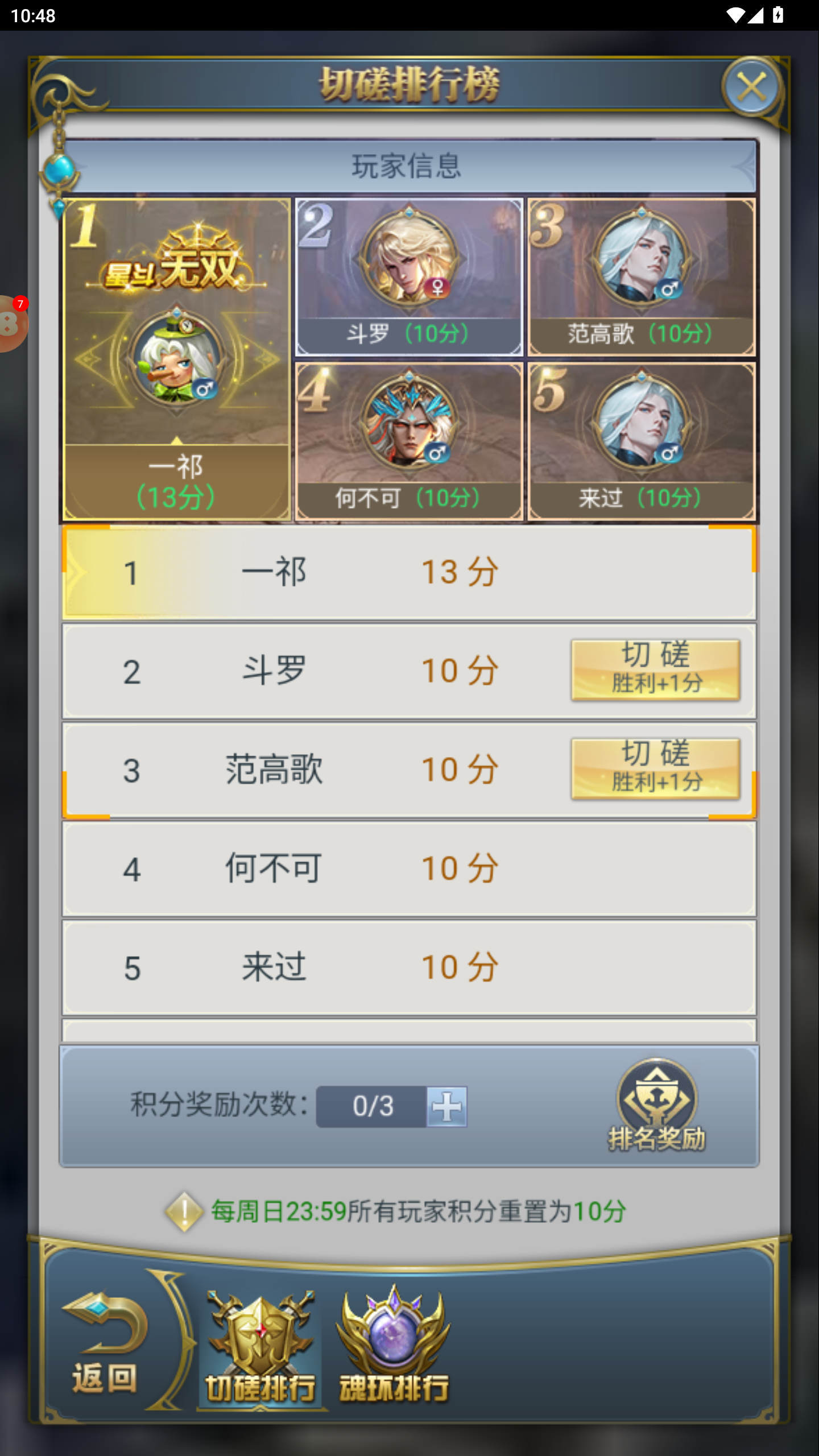Close the 切磋排行榜 window
The width and height of the screenshot is (819, 1456).
(752, 88)
